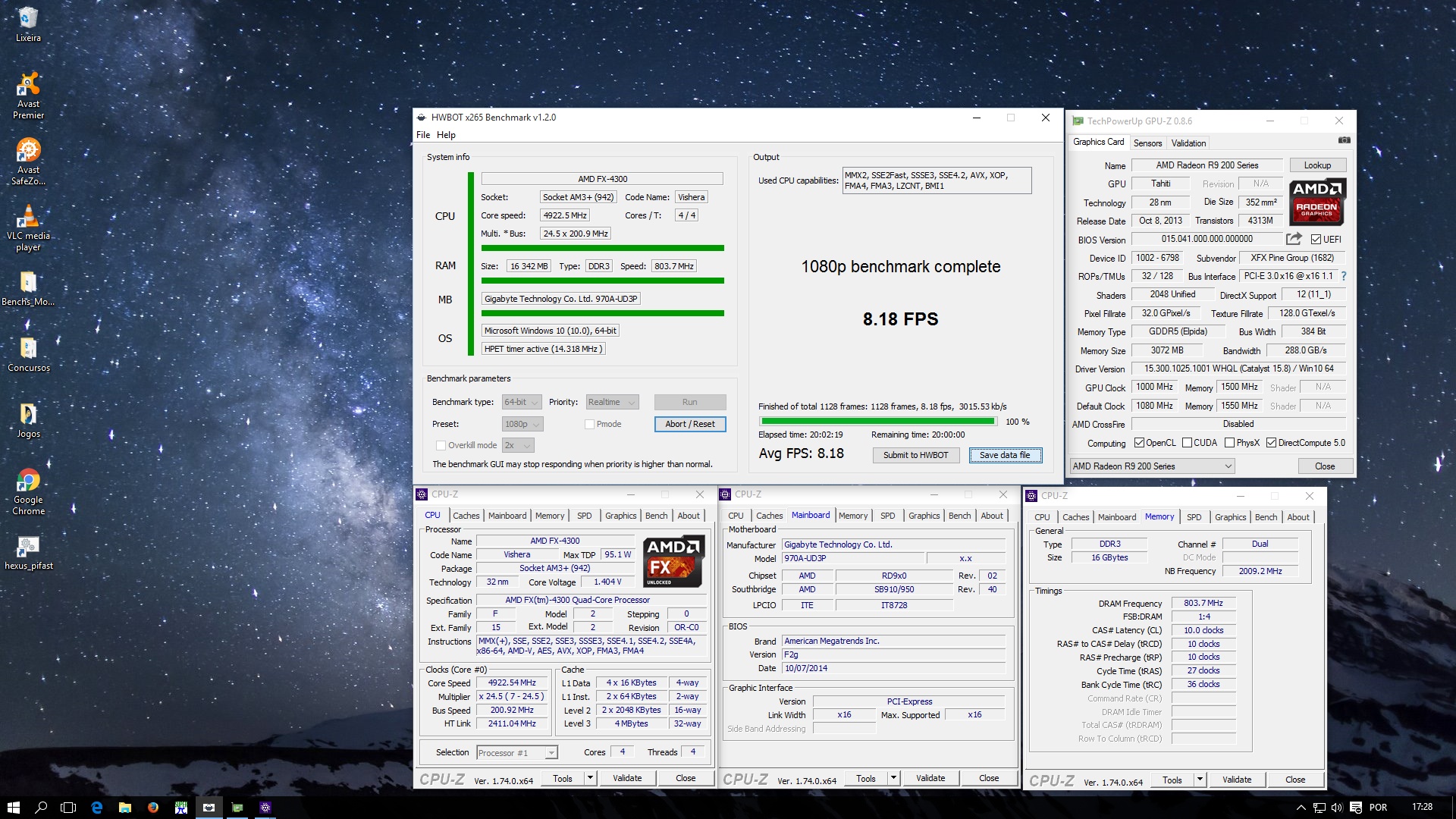Open the Avast SafeZone desktop icon
This screenshot has height=819, width=1456.
(28, 162)
